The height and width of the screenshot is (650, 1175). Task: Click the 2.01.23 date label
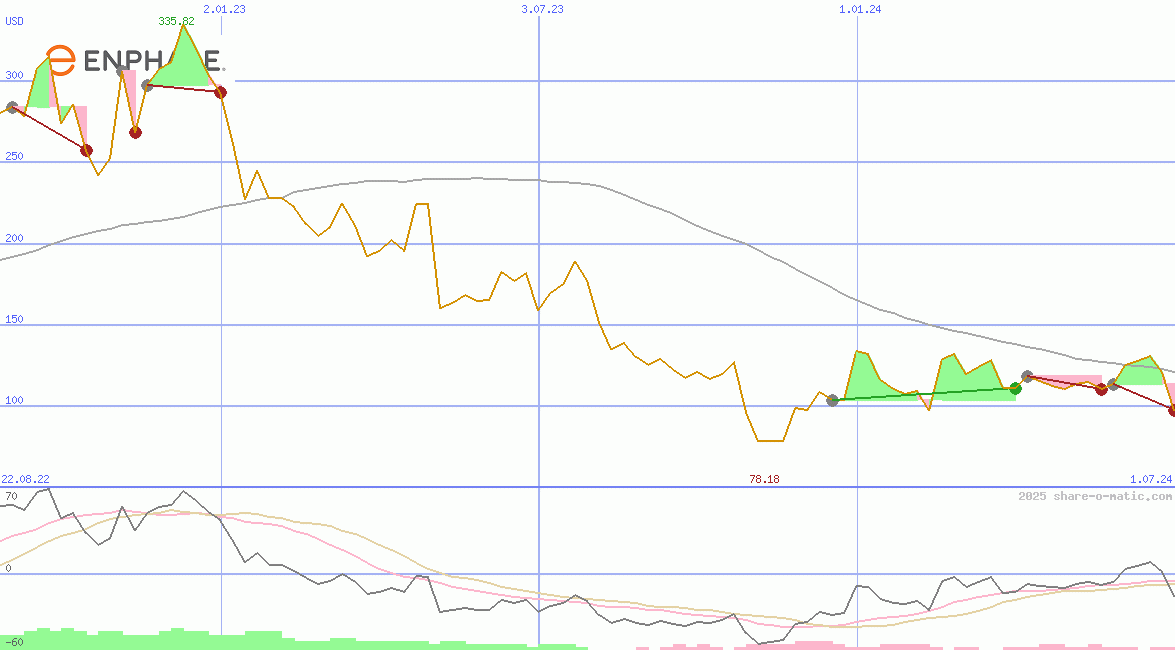tap(224, 9)
